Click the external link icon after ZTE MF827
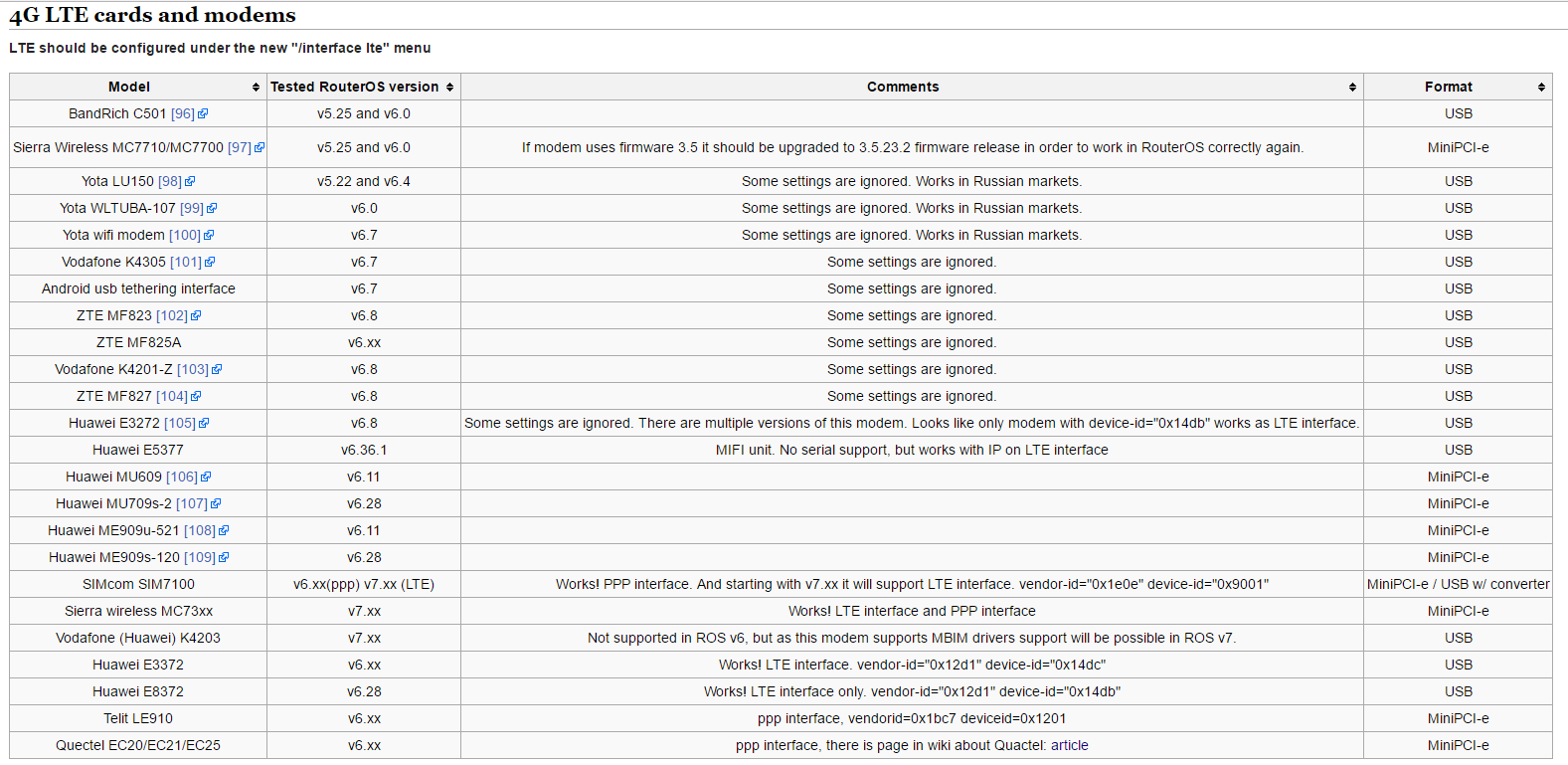The image size is (1568, 765). pyautogui.click(x=196, y=397)
